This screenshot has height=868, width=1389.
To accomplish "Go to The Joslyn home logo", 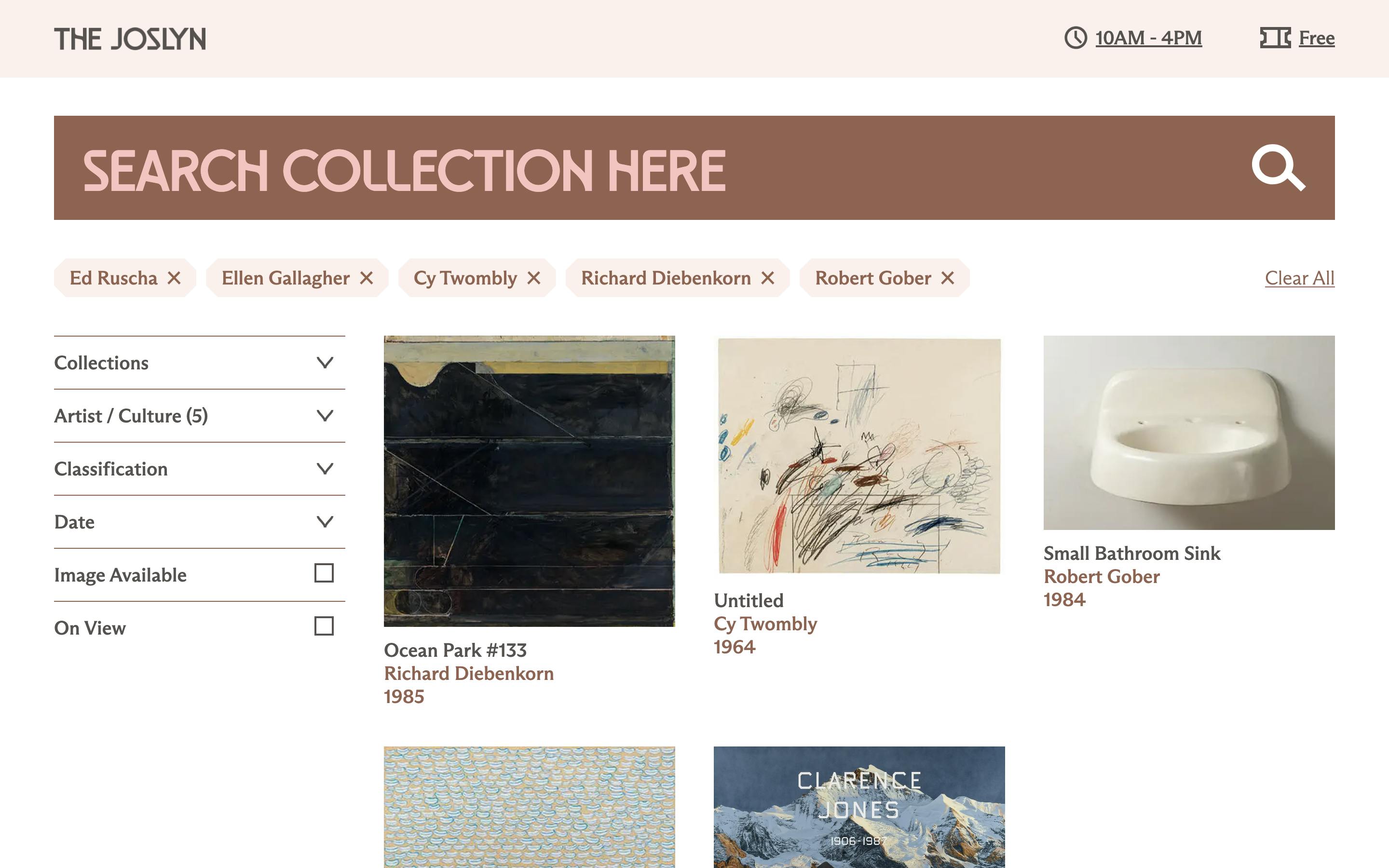I will 130,39.
